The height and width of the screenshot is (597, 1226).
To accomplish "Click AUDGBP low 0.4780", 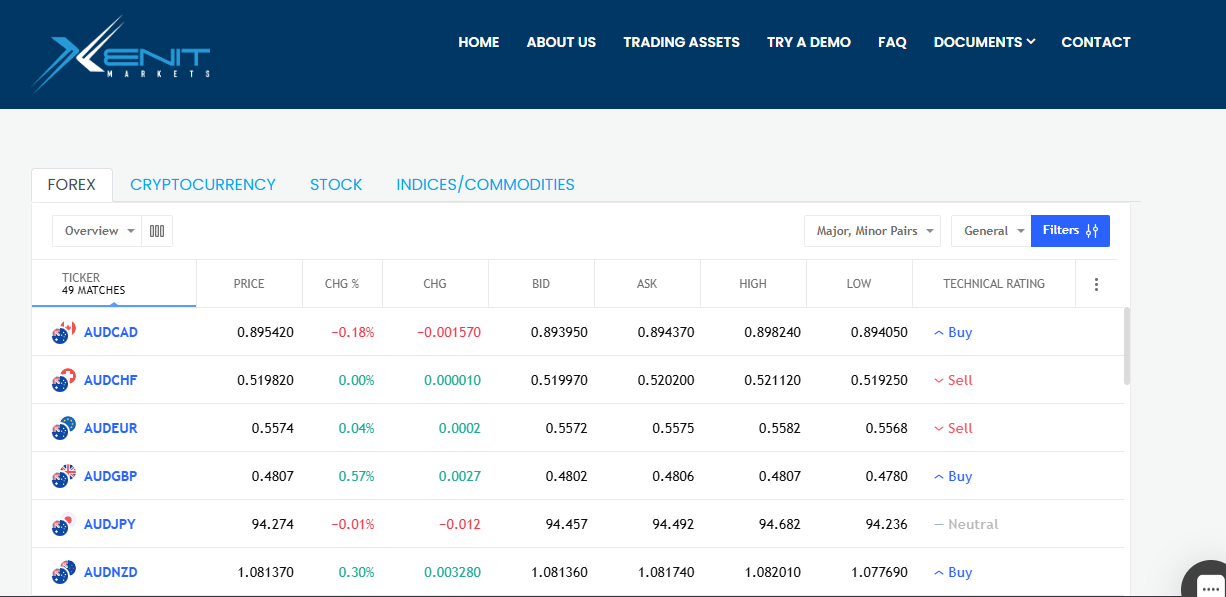I will click(x=886, y=476).
